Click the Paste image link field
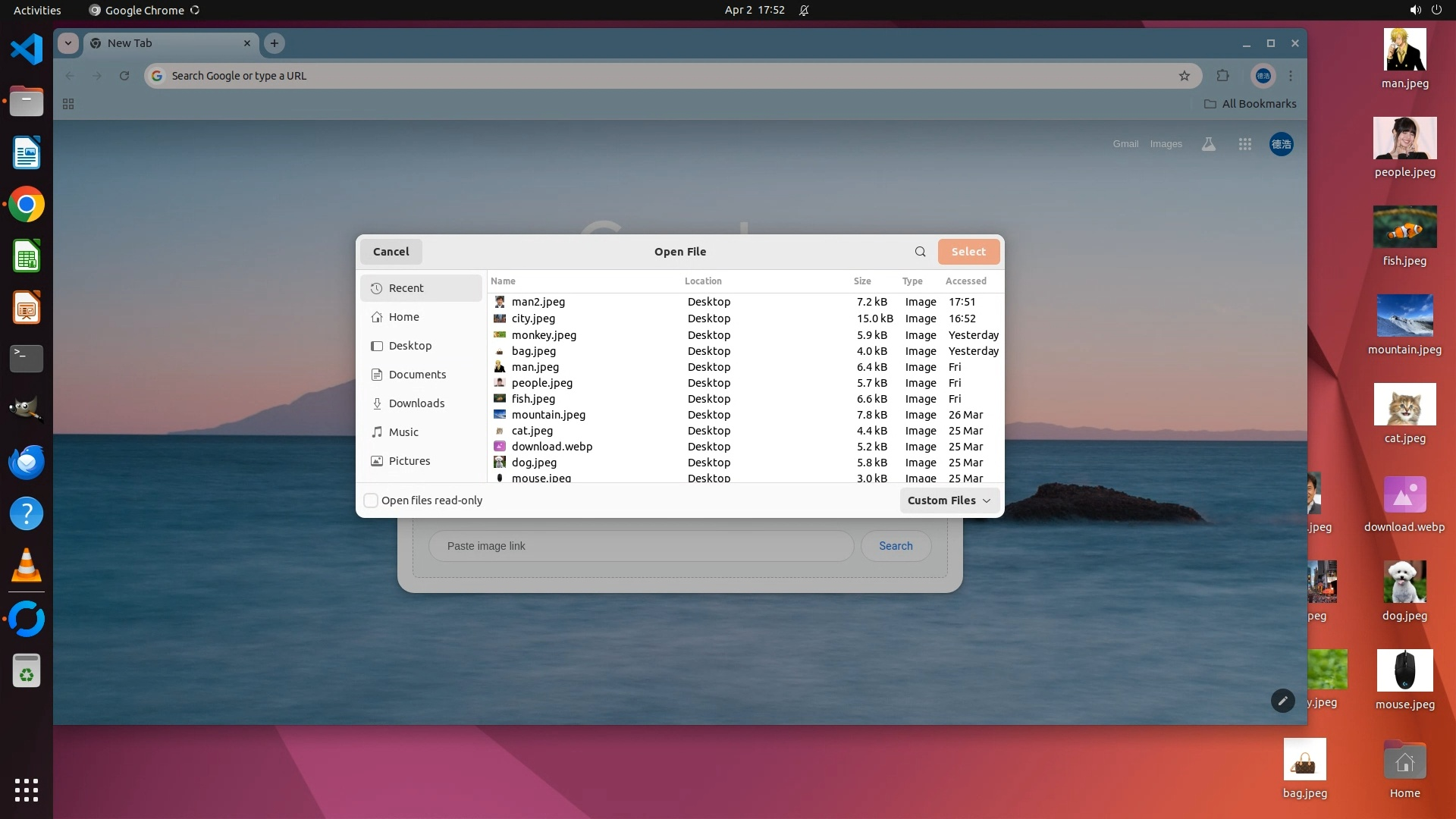The image size is (1456, 819). (x=641, y=546)
